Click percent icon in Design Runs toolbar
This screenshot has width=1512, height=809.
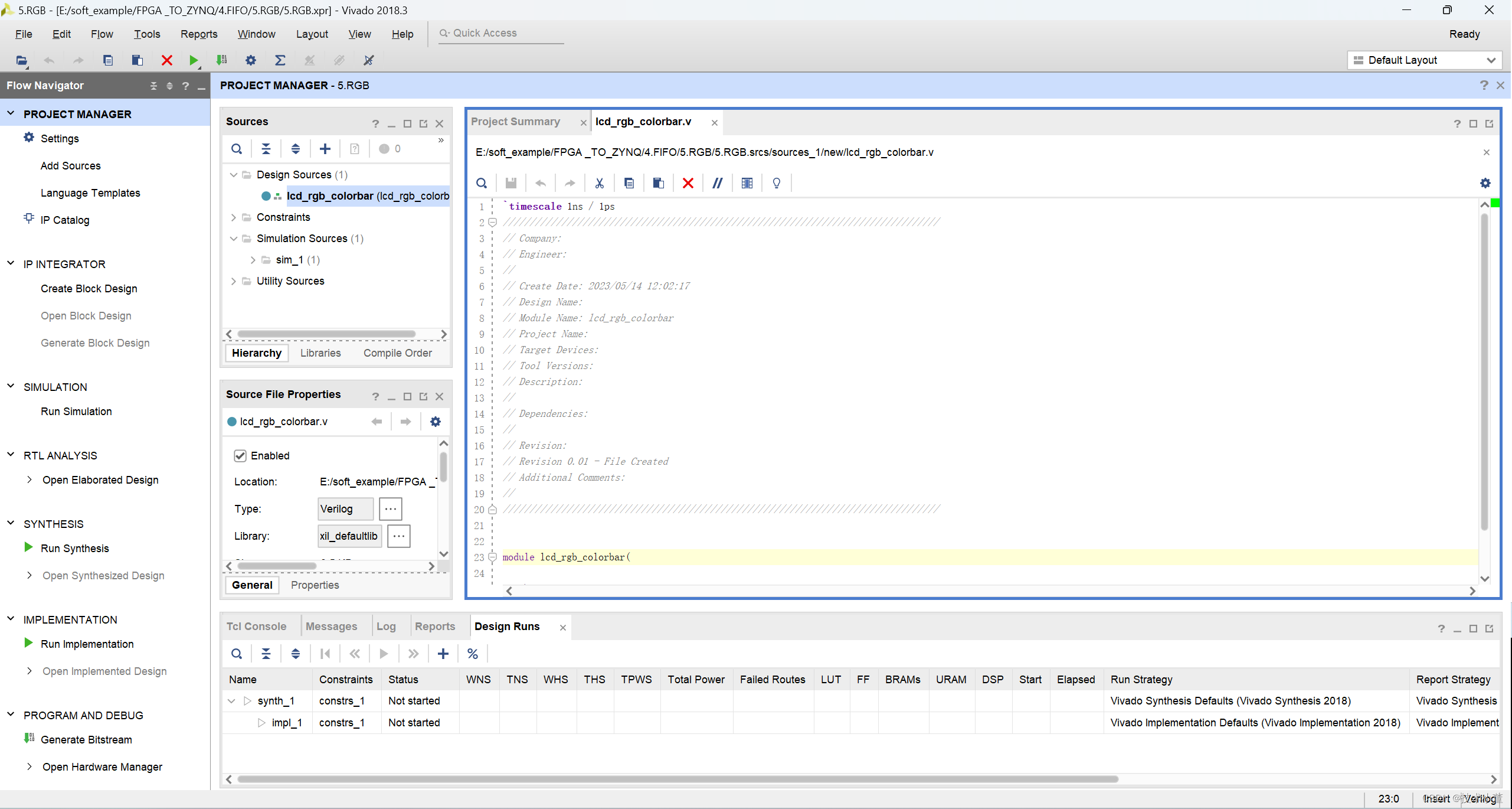473,654
